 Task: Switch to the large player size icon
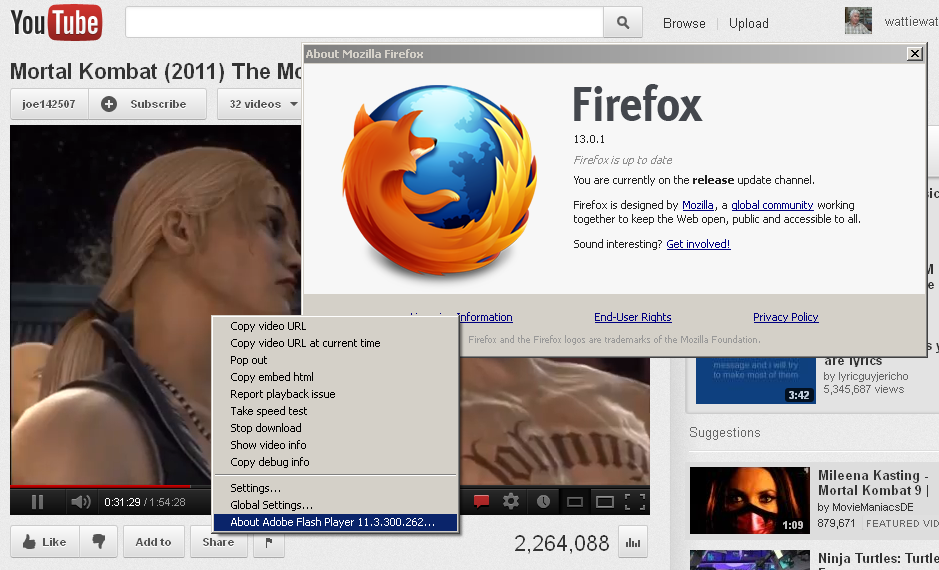click(605, 502)
